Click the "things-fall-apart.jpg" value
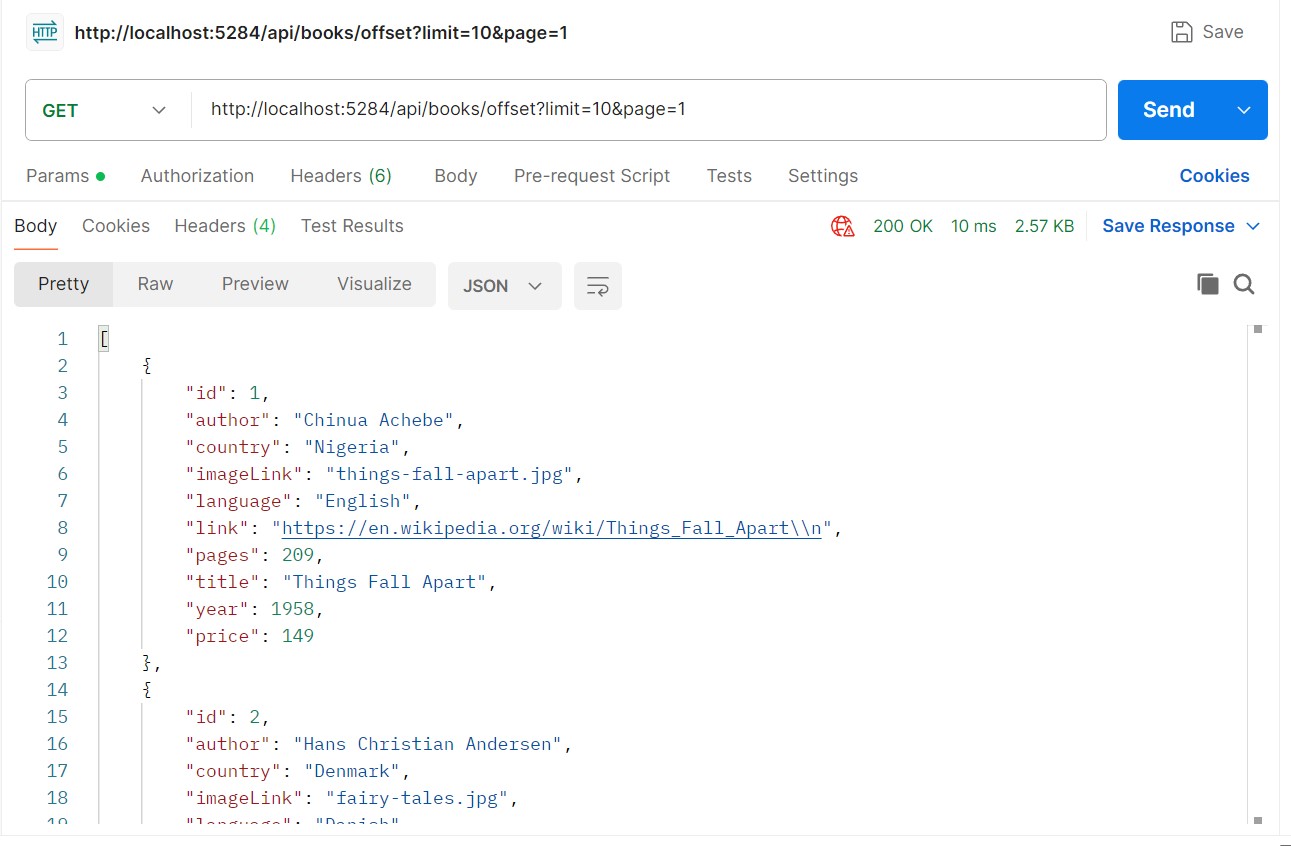Image resolution: width=1291 pixels, height=846 pixels. point(449,474)
